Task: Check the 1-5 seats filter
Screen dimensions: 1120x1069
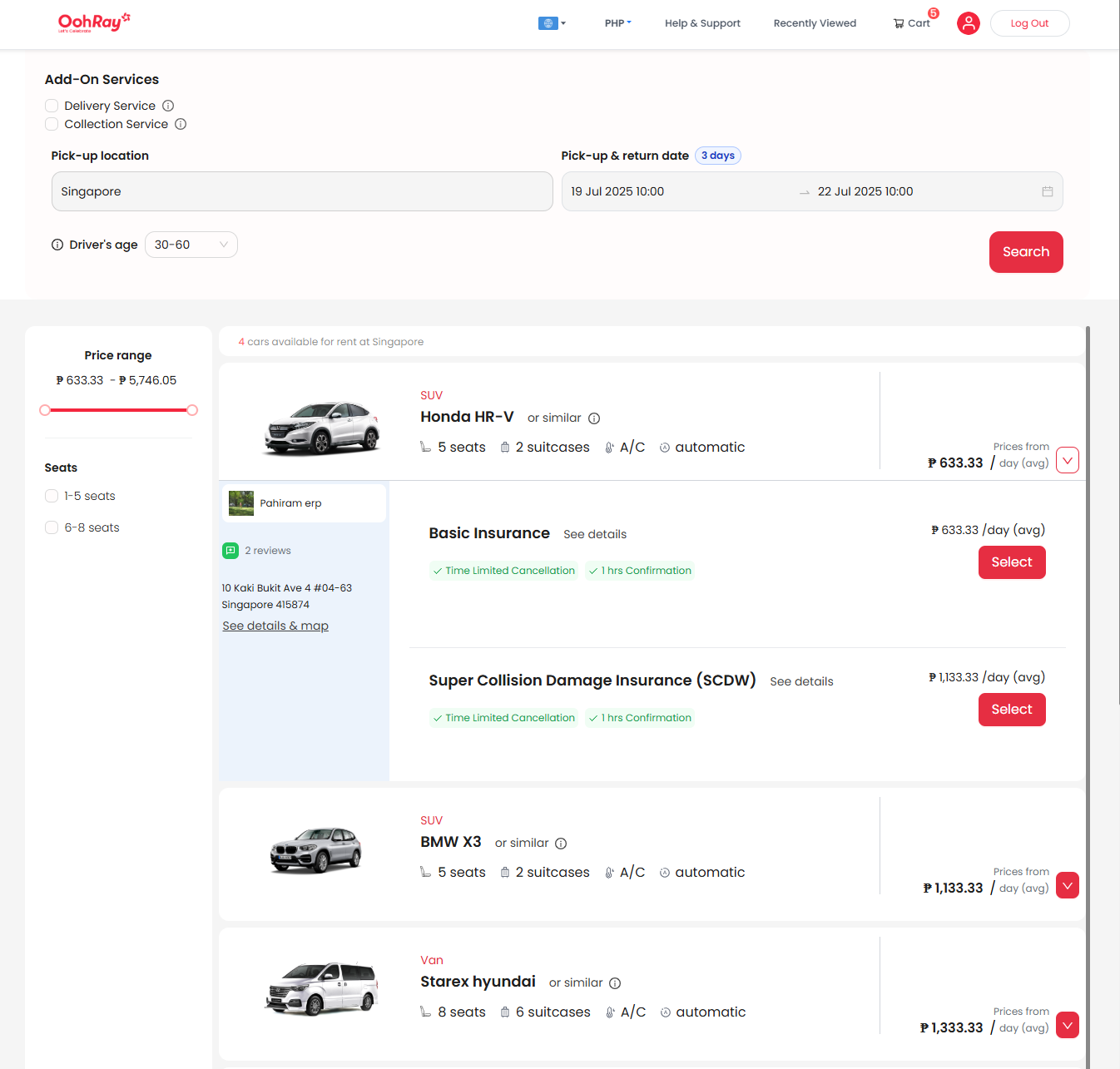Action: click(x=51, y=496)
